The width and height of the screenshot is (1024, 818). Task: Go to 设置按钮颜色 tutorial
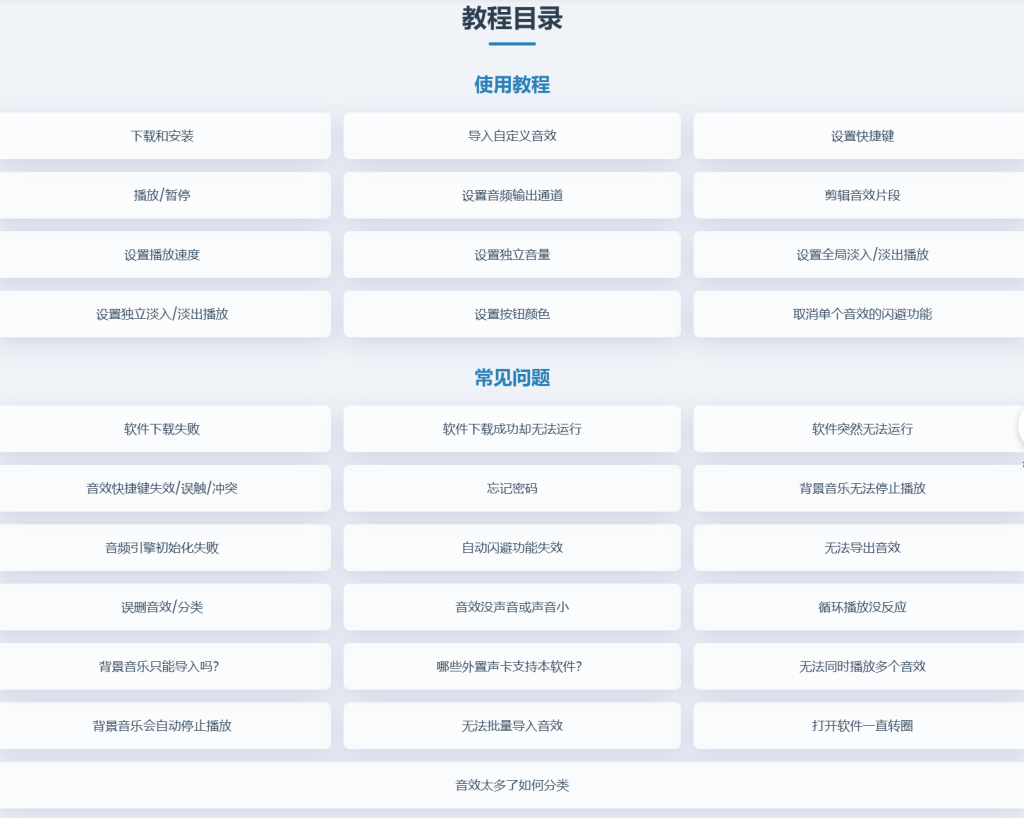[x=512, y=314]
